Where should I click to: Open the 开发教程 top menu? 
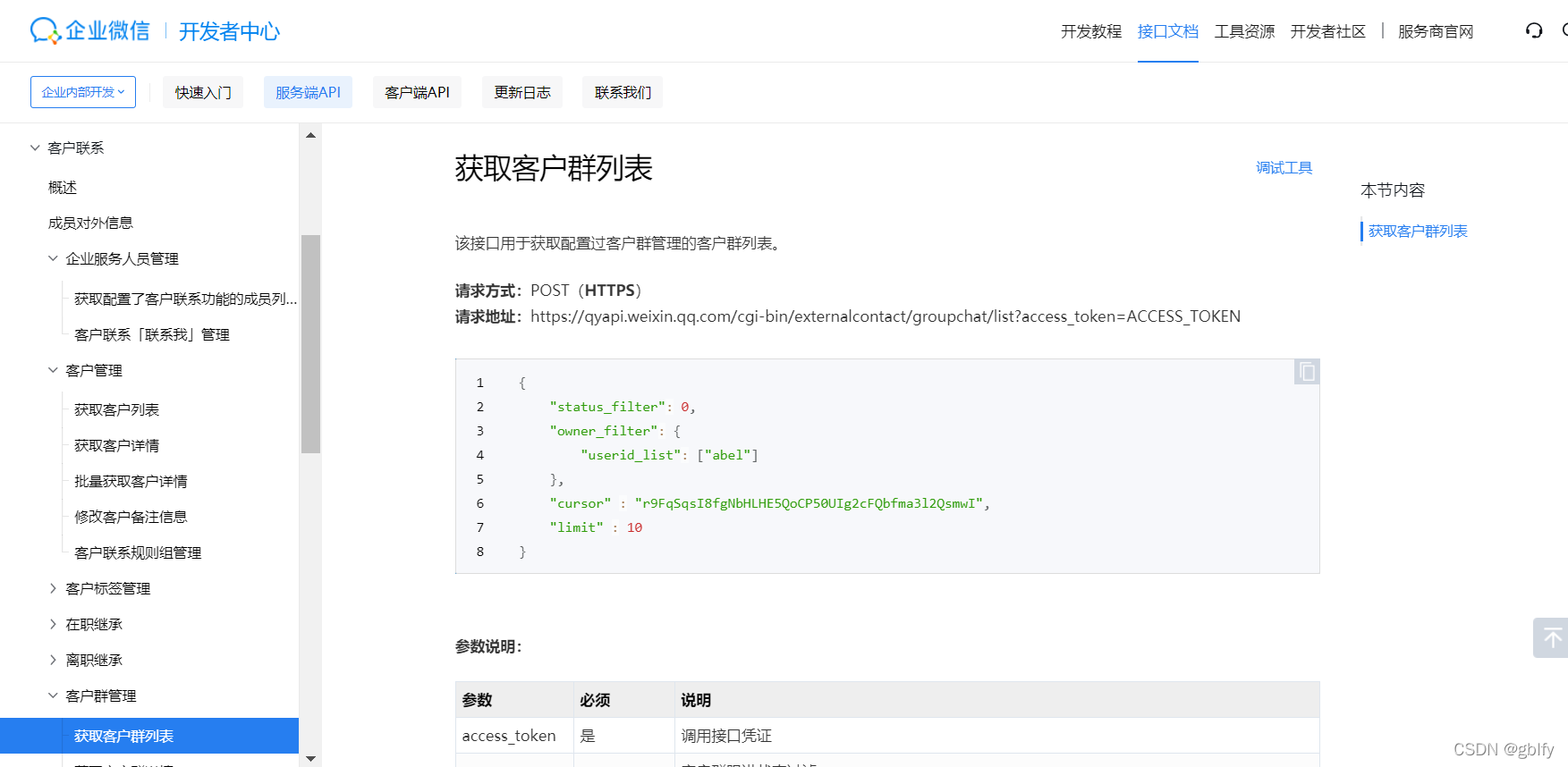[x=1091, y=31]
